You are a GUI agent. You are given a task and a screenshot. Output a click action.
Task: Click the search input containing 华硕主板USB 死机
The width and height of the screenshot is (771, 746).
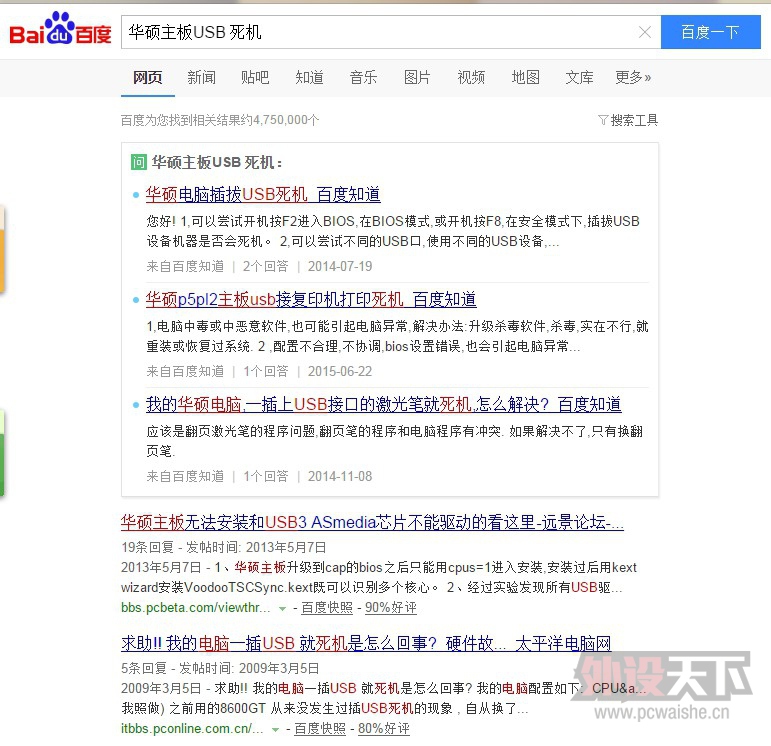click(380, 32)
